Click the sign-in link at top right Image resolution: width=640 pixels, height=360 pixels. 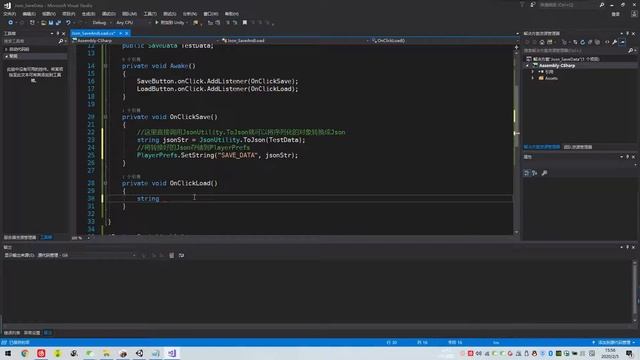tap(616, 14)
